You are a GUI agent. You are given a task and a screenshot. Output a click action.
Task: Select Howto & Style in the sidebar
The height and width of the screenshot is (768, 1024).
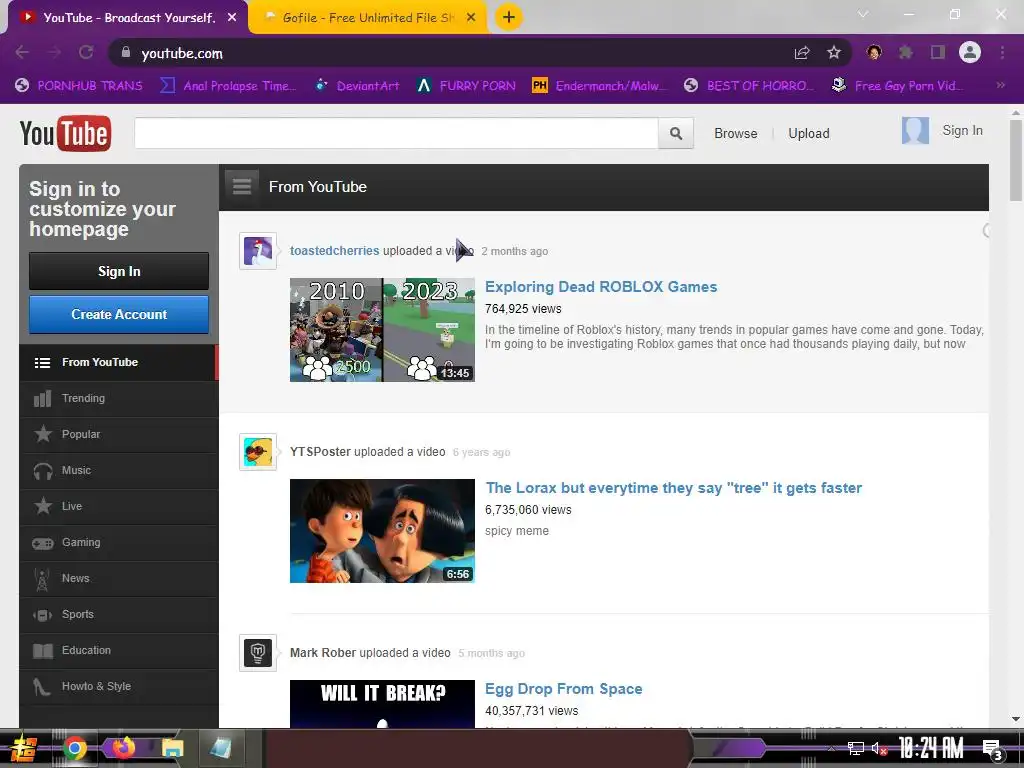[119, 686]
